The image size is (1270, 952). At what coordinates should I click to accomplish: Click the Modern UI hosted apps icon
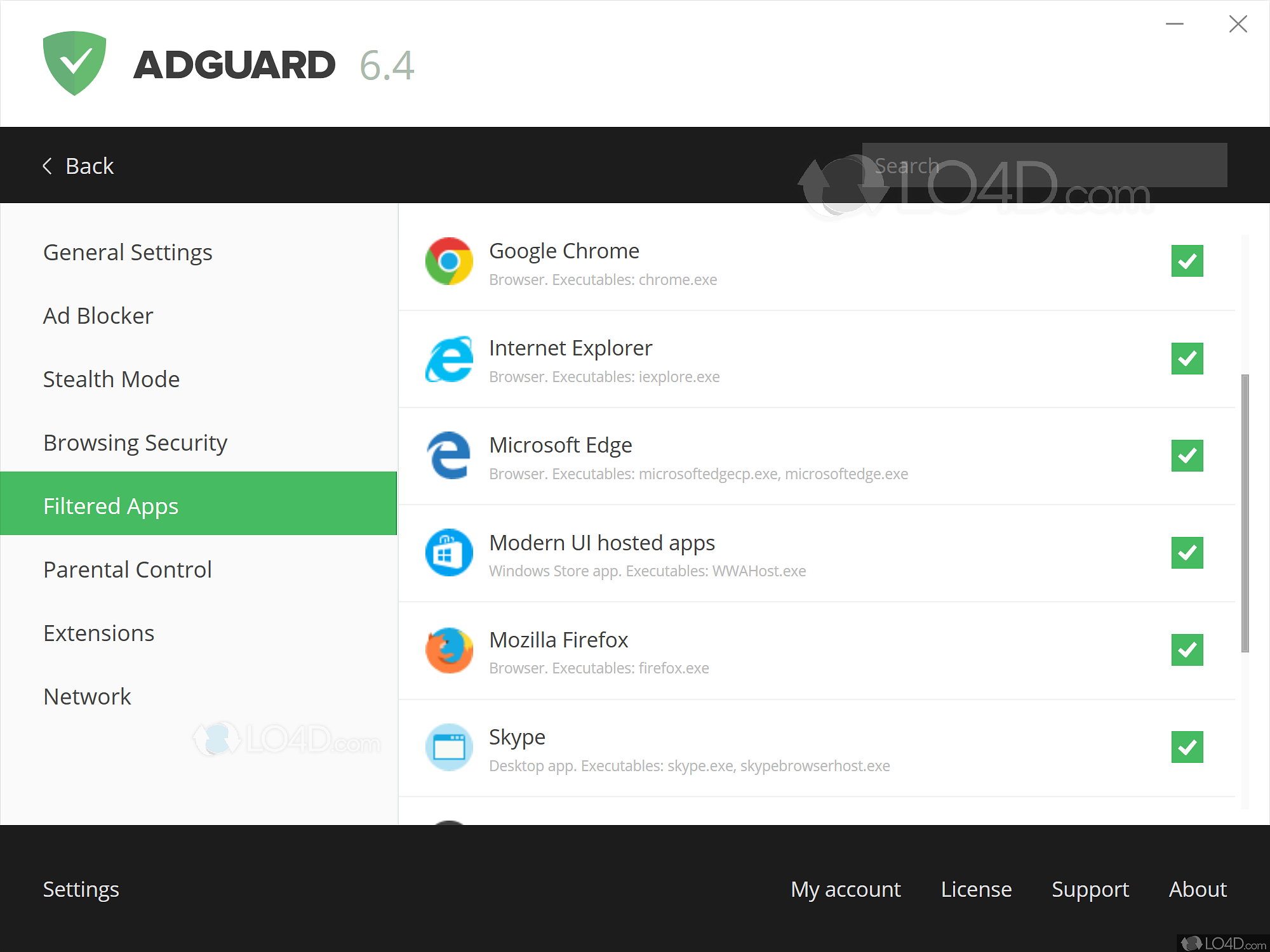point(449,553)
